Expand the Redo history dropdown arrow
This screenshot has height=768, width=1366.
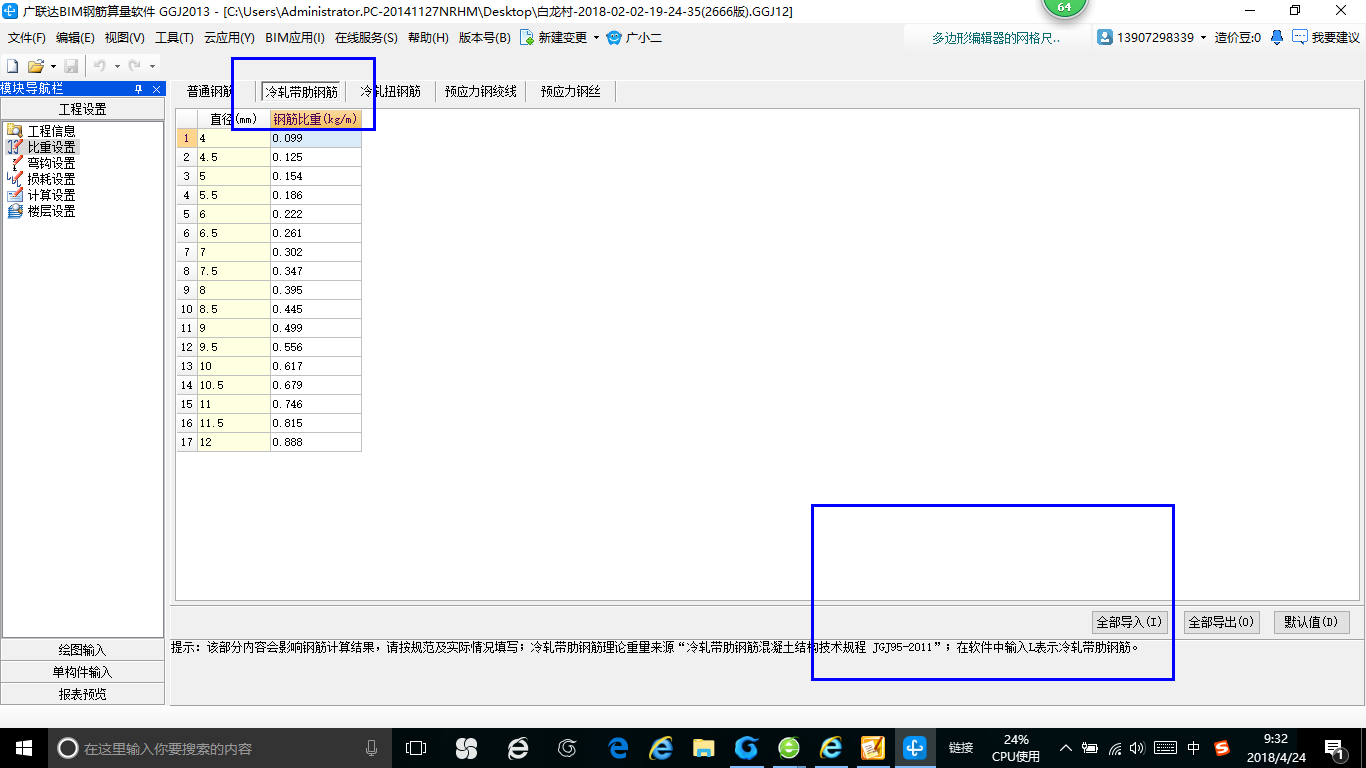click(152, 67)
